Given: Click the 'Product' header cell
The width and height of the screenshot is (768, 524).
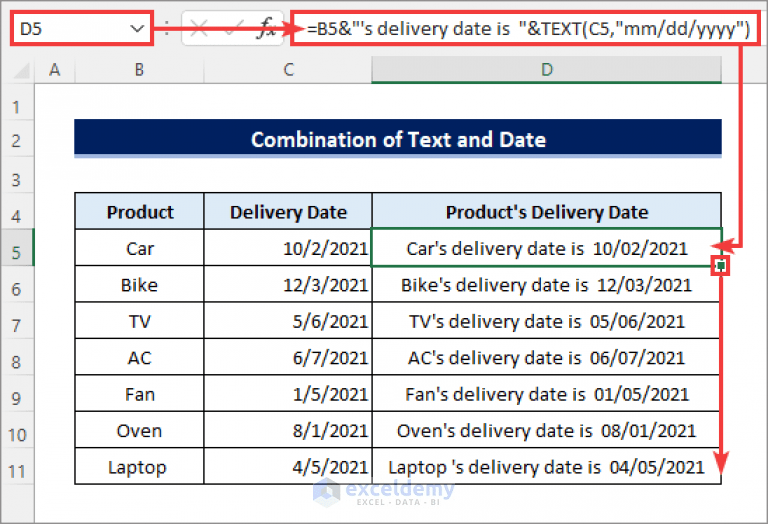Looking at the screenshot, I should pyautogui.click(x=140, y=212).
